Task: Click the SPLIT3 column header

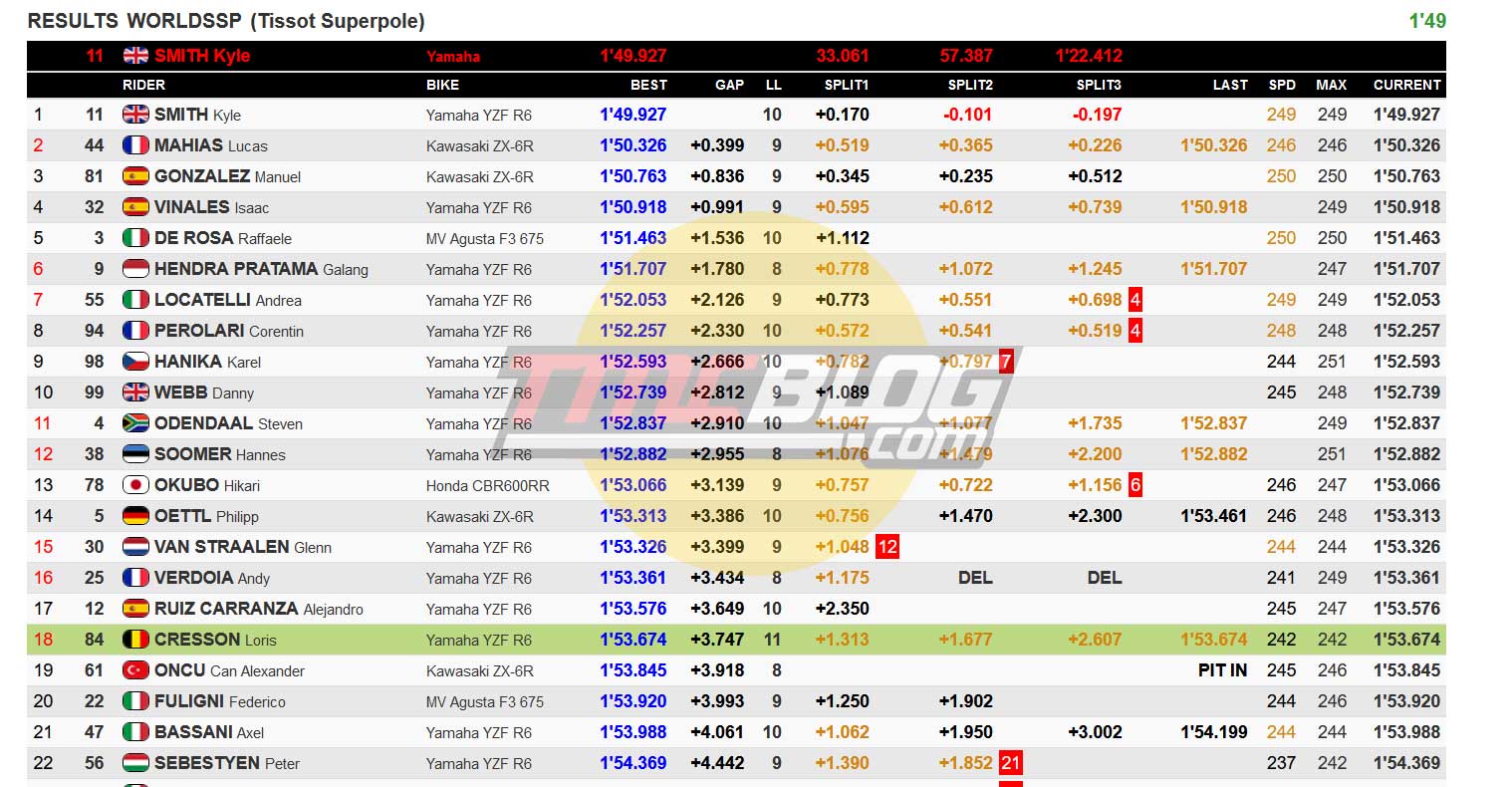Action: click(x=1099, y=85)
